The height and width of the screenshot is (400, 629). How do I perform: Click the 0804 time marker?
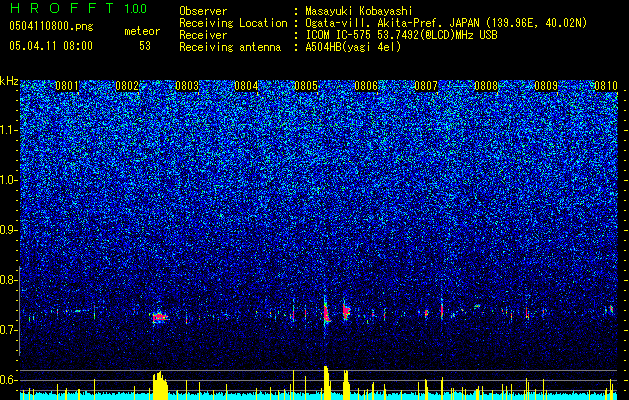coord(246,86)
